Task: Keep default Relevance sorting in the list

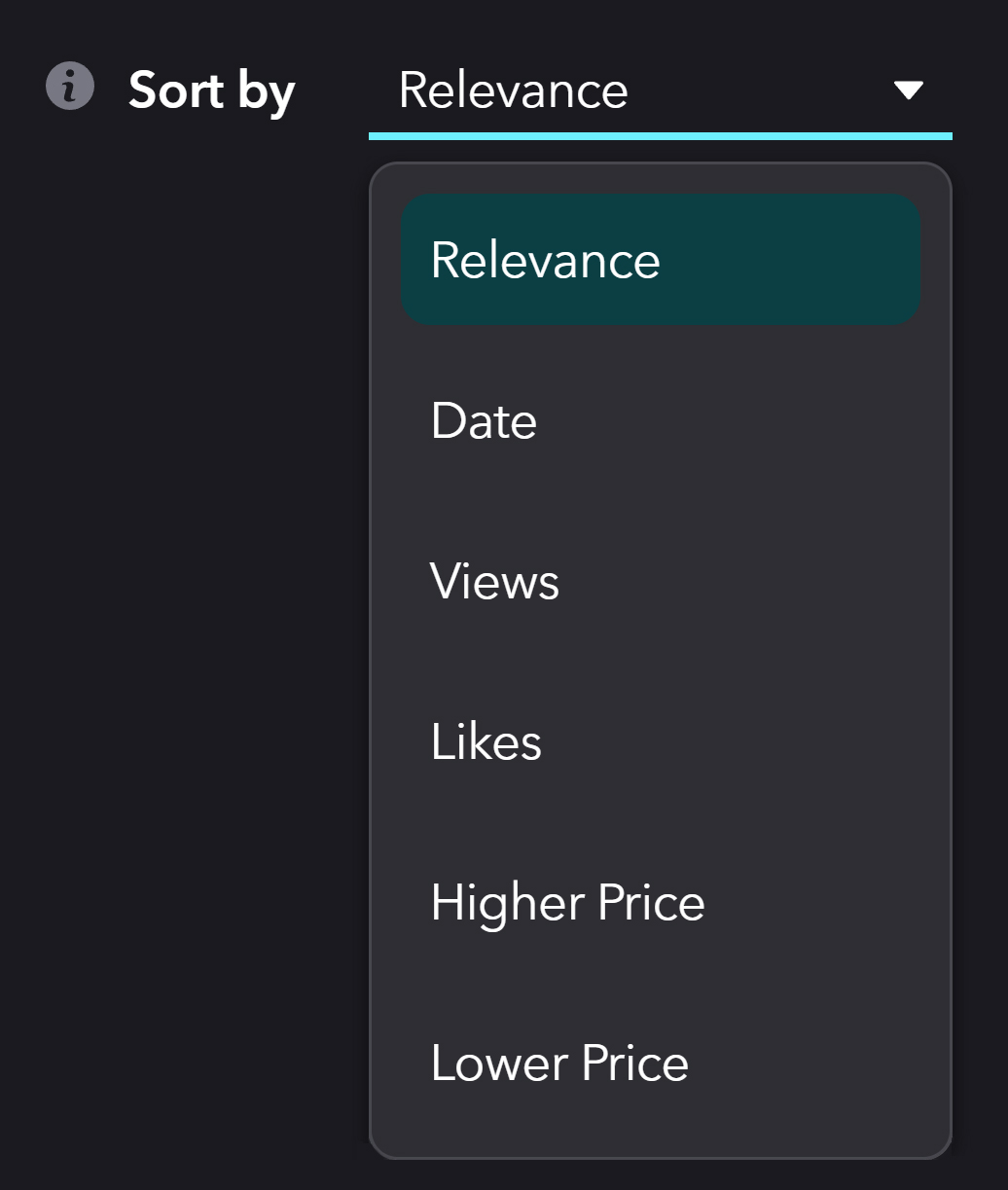Action: tap(661, 260)
